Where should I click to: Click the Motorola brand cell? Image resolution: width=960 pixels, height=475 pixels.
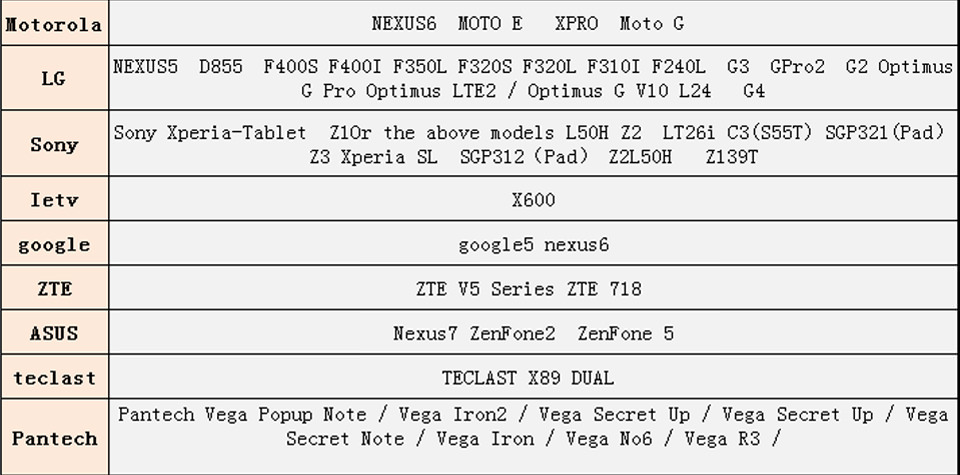(x=54, y=24)
